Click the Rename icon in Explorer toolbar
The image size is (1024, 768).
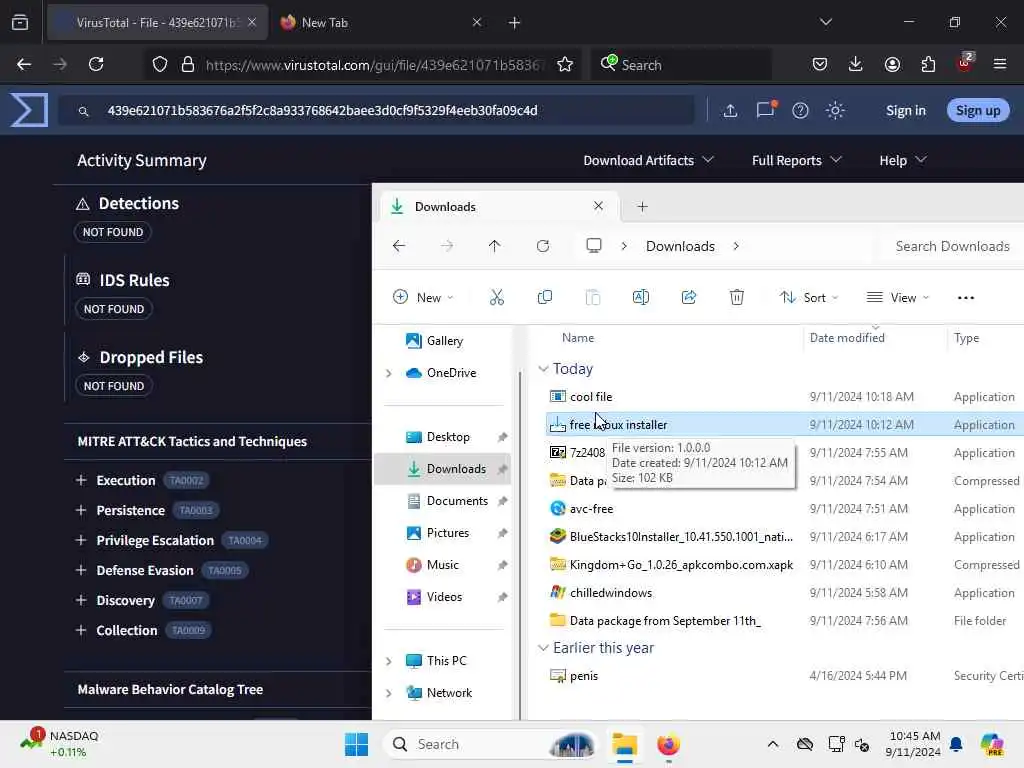coord(641,297)
